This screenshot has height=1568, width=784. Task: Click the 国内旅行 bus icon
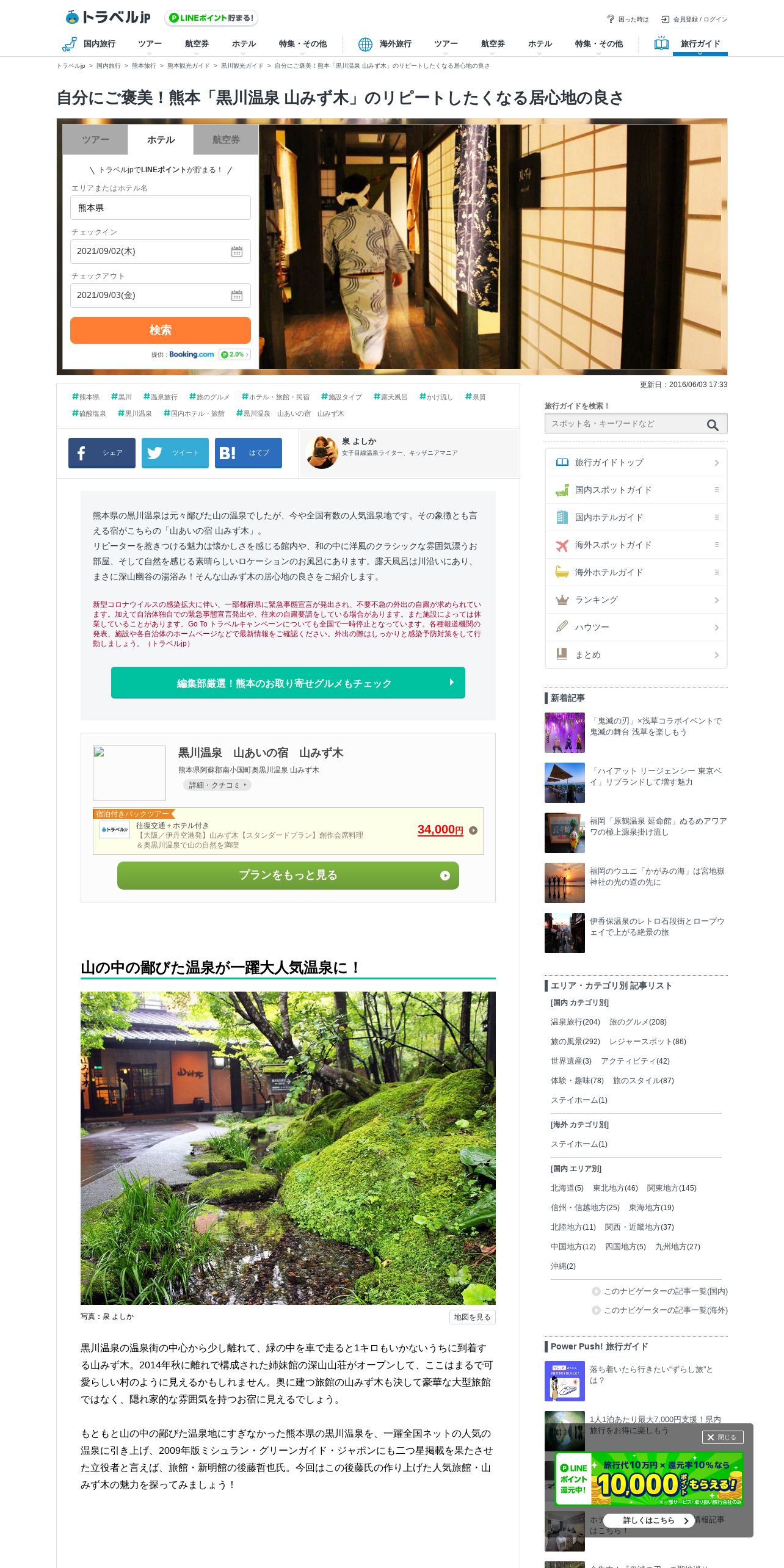point(69,43)
